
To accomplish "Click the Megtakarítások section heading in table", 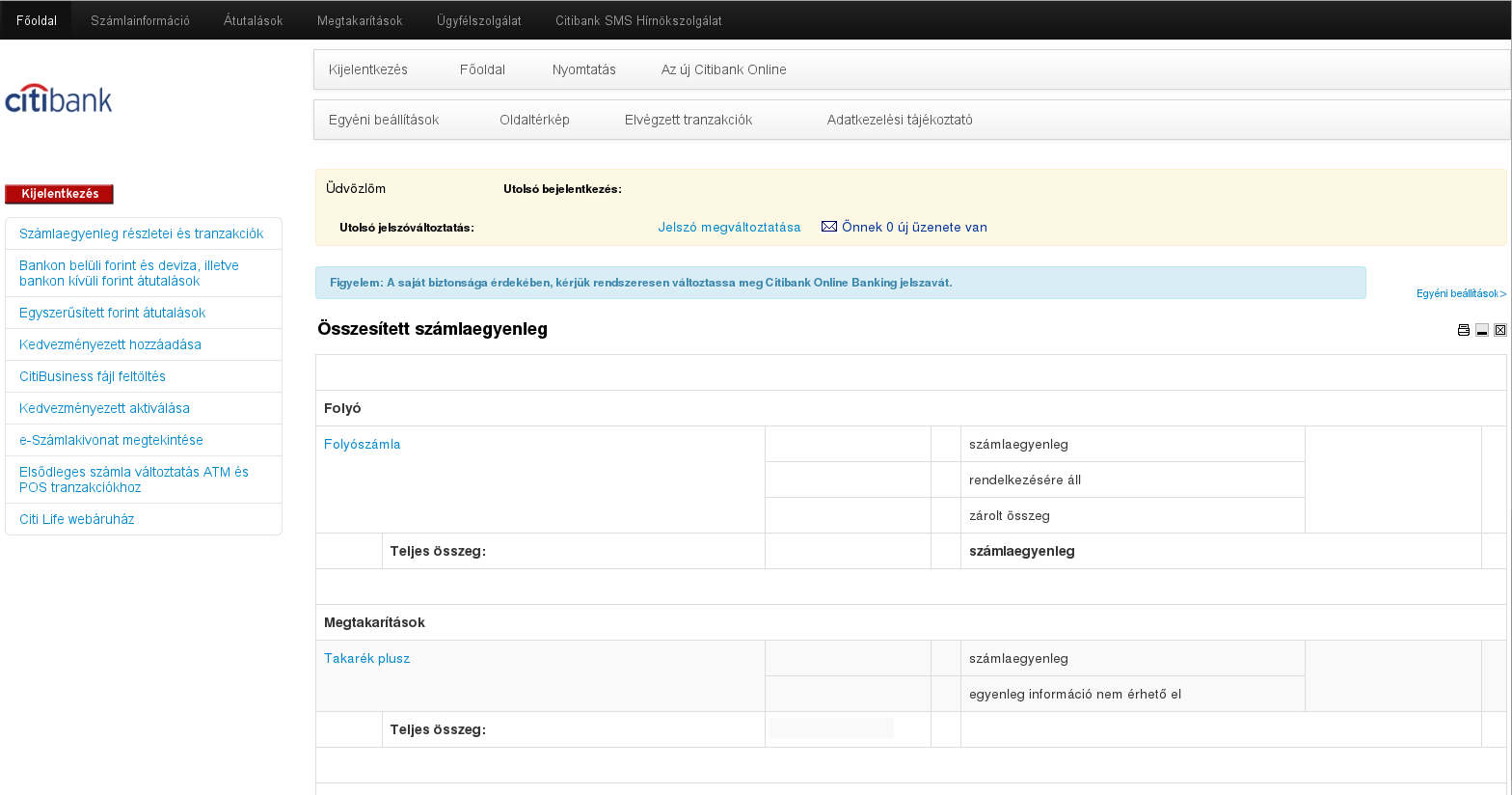I will (374, 622).
